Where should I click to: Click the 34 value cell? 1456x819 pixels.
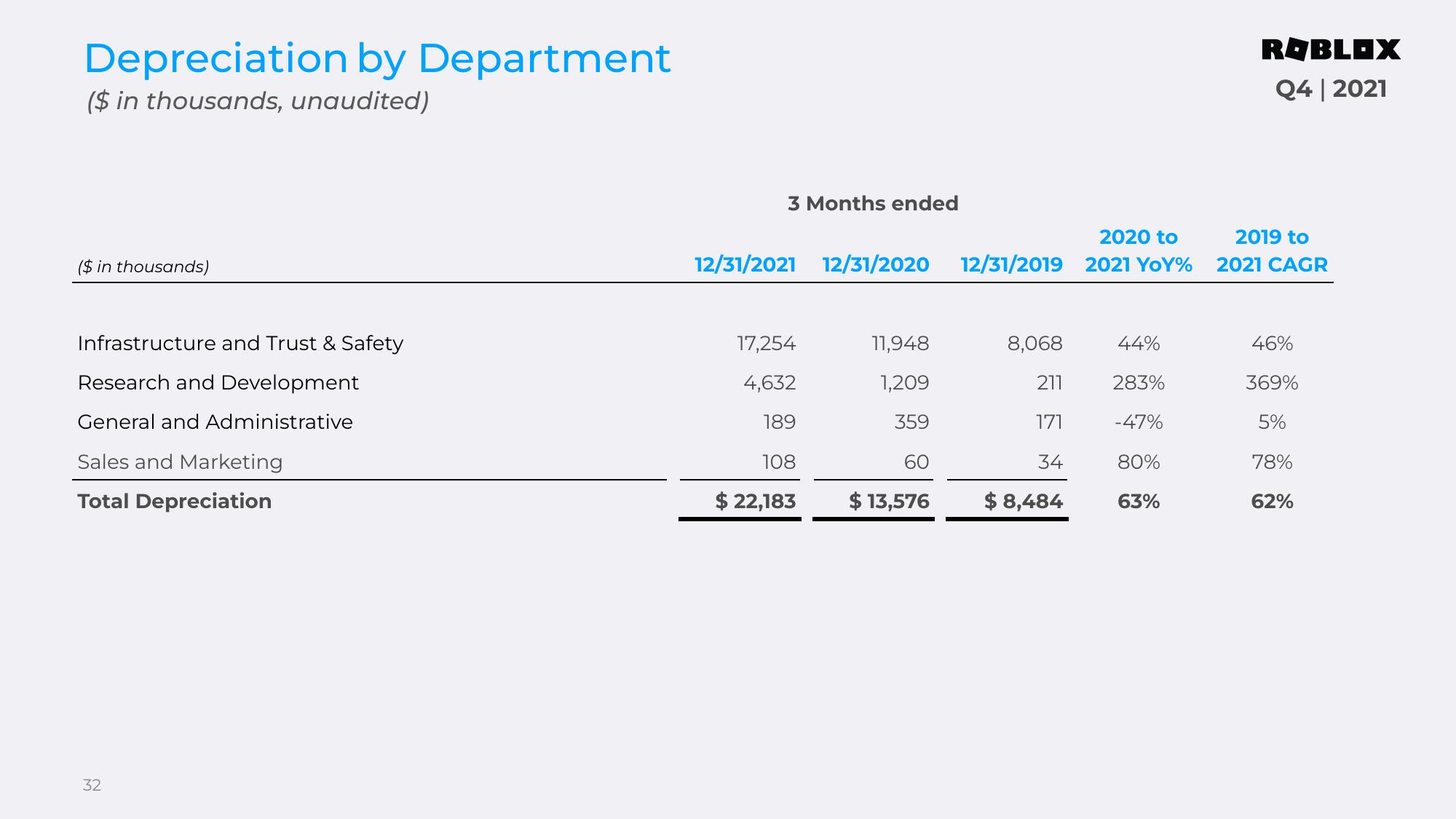(1051, 462)
